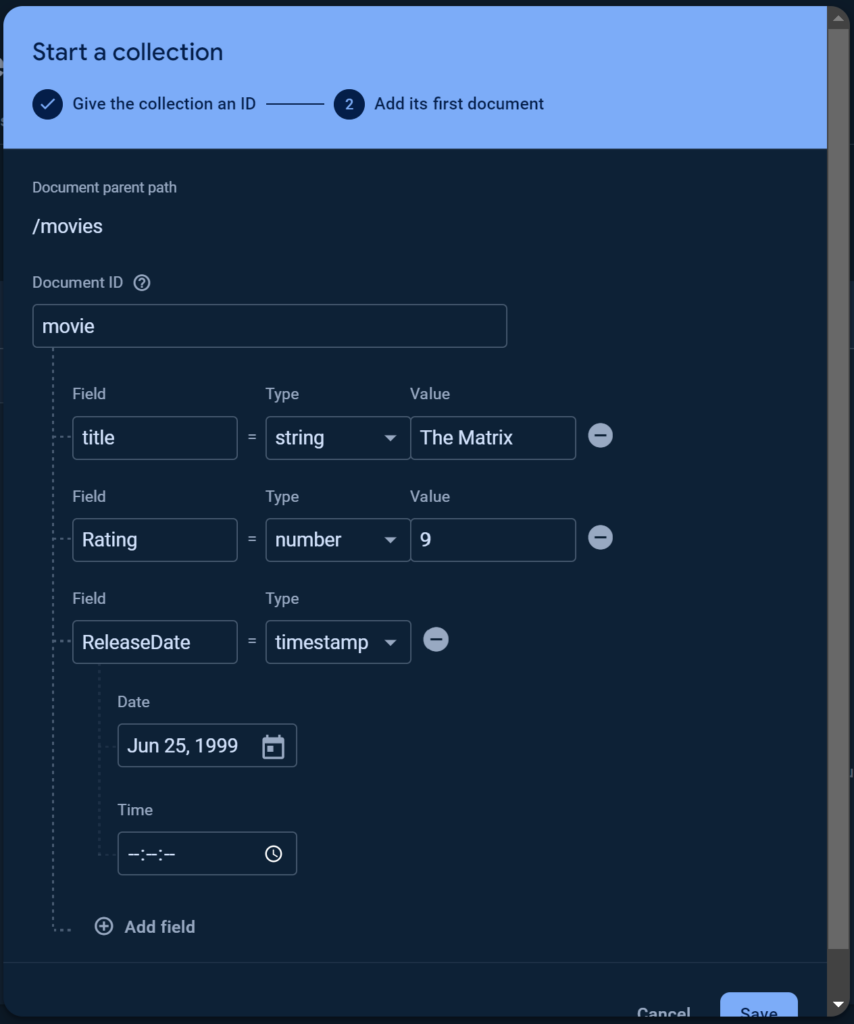Cancel the collection creation
The height and width of the screenshot is (1024, 854).
coord(663,1012)
